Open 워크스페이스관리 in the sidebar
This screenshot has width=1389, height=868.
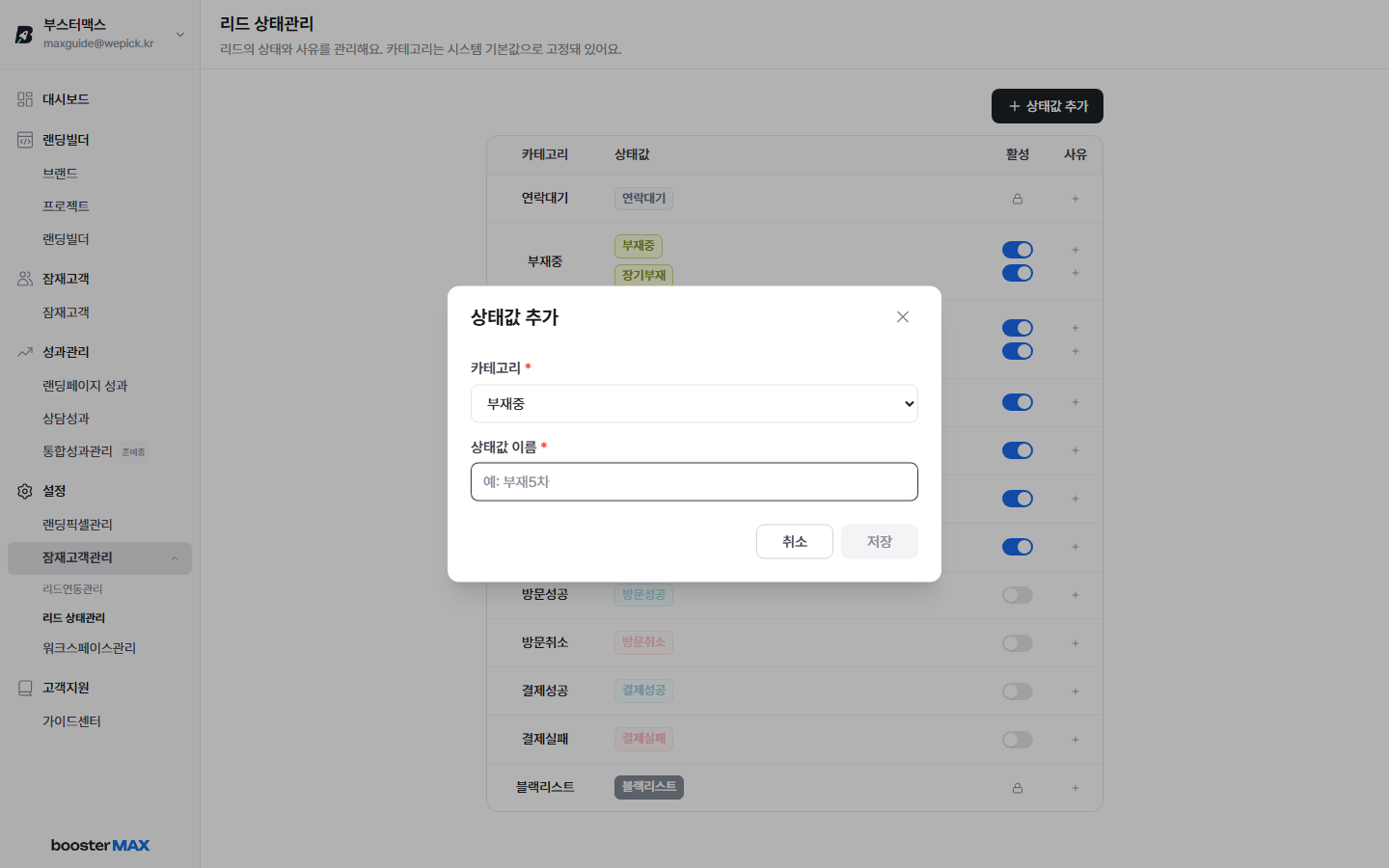pyautogui.click(x=89, y=648)
